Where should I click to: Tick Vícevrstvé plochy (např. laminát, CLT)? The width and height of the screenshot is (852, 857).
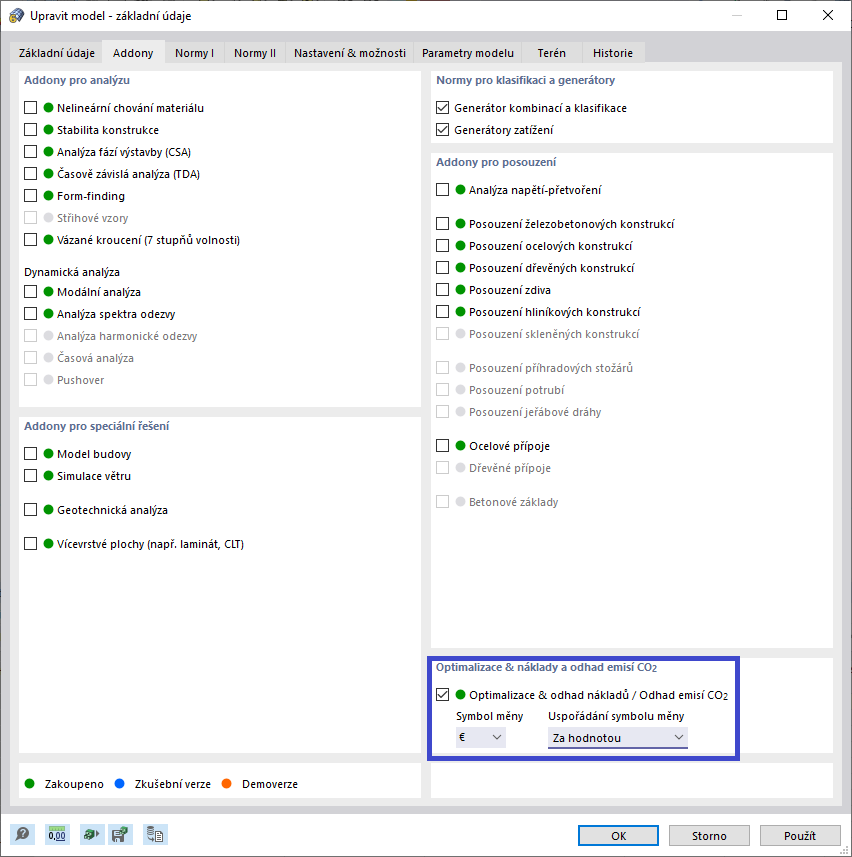pyautogui.click(x=31, y=544)
